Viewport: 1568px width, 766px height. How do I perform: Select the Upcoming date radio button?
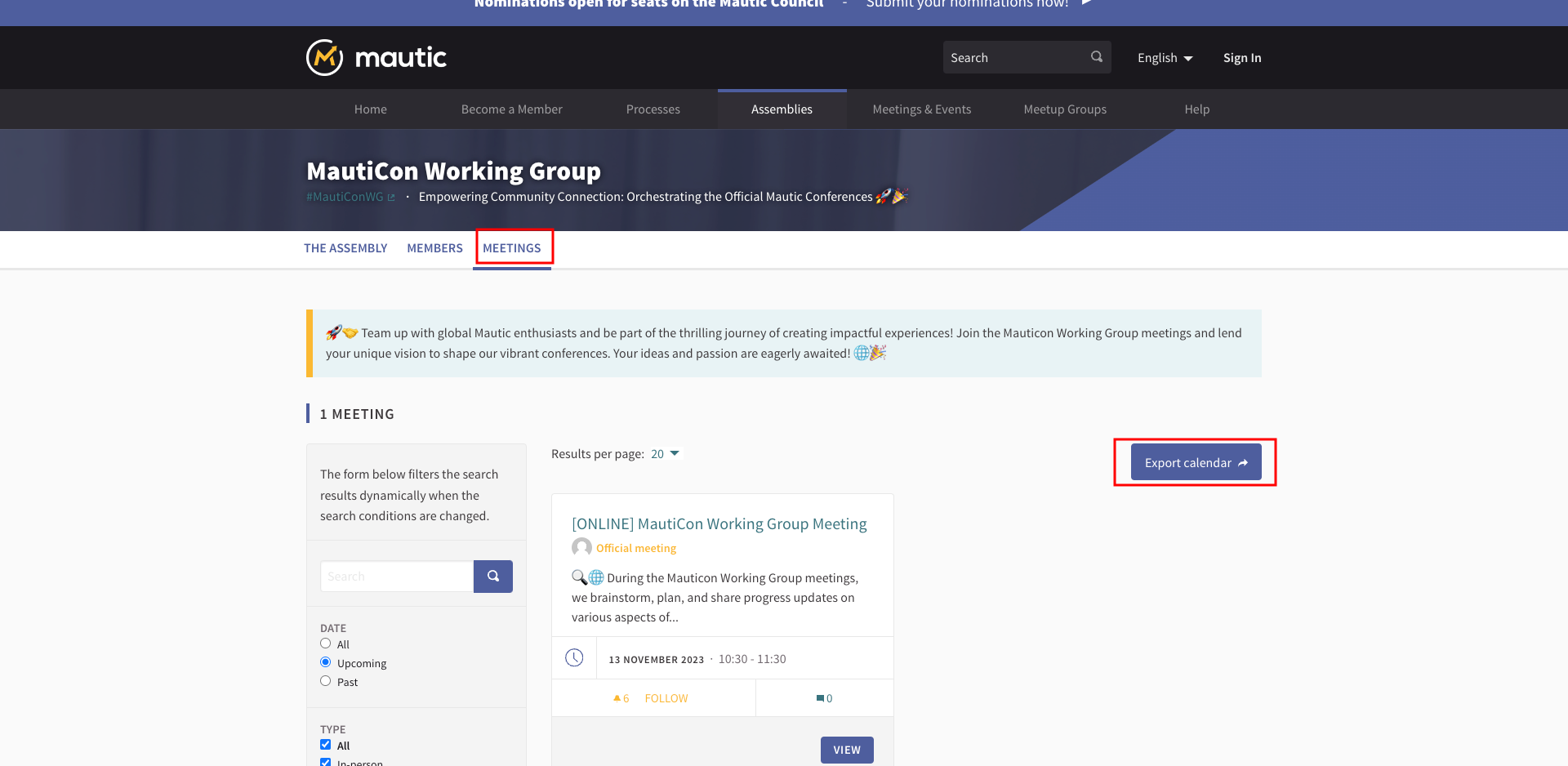tap(326, 662)
